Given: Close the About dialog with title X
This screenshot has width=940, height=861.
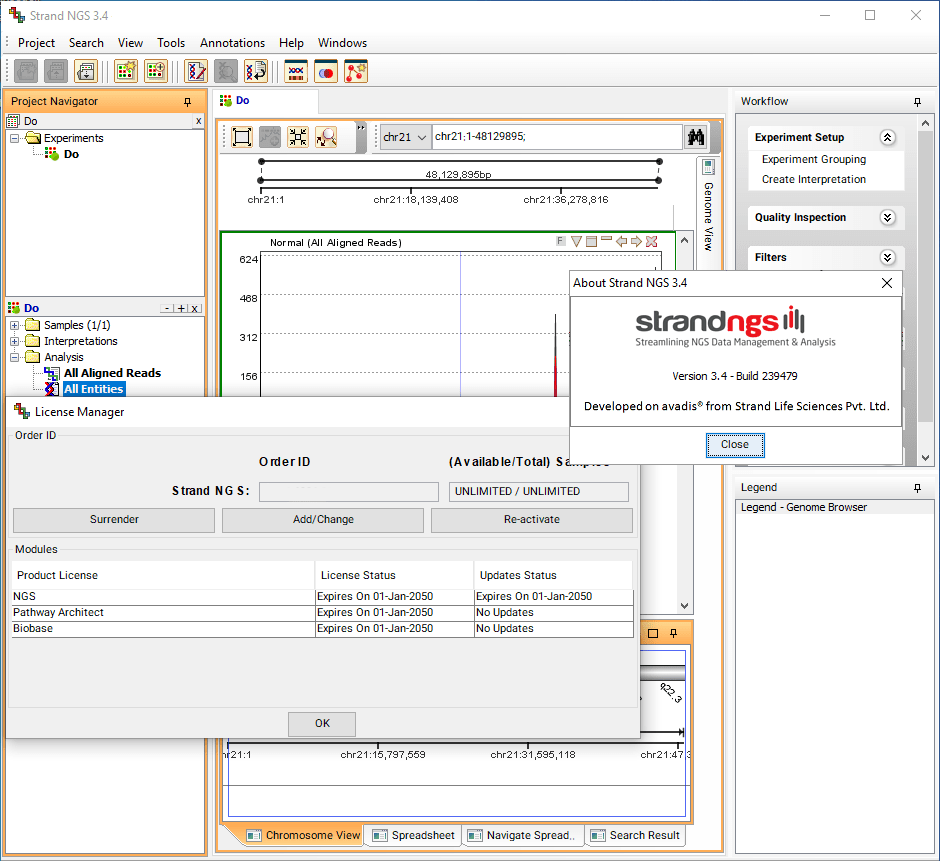Looking at the screenshot, I should click(887, 283).
